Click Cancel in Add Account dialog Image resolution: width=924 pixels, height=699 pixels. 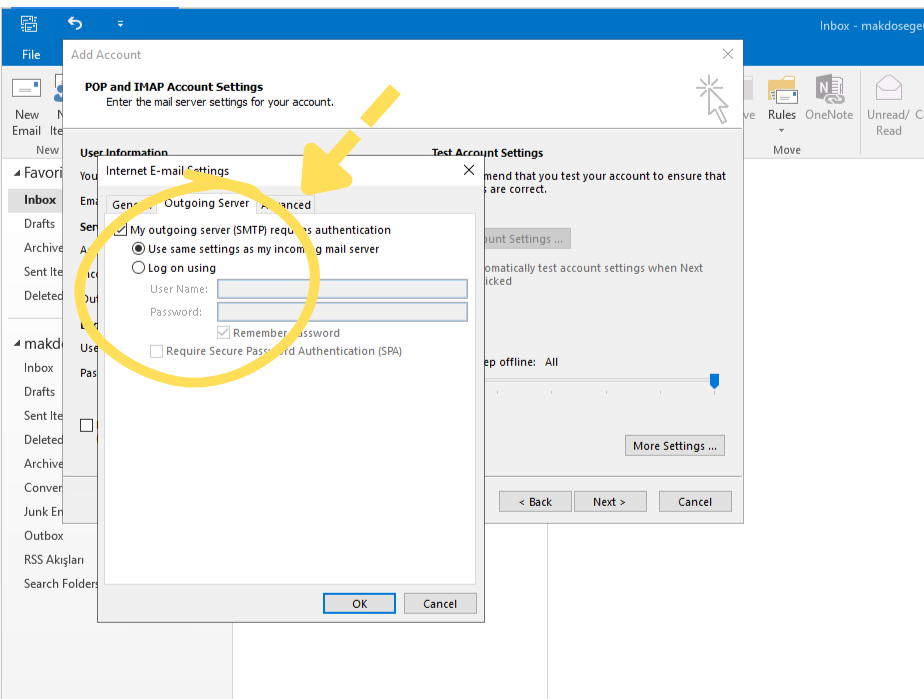tap(695, 502)
